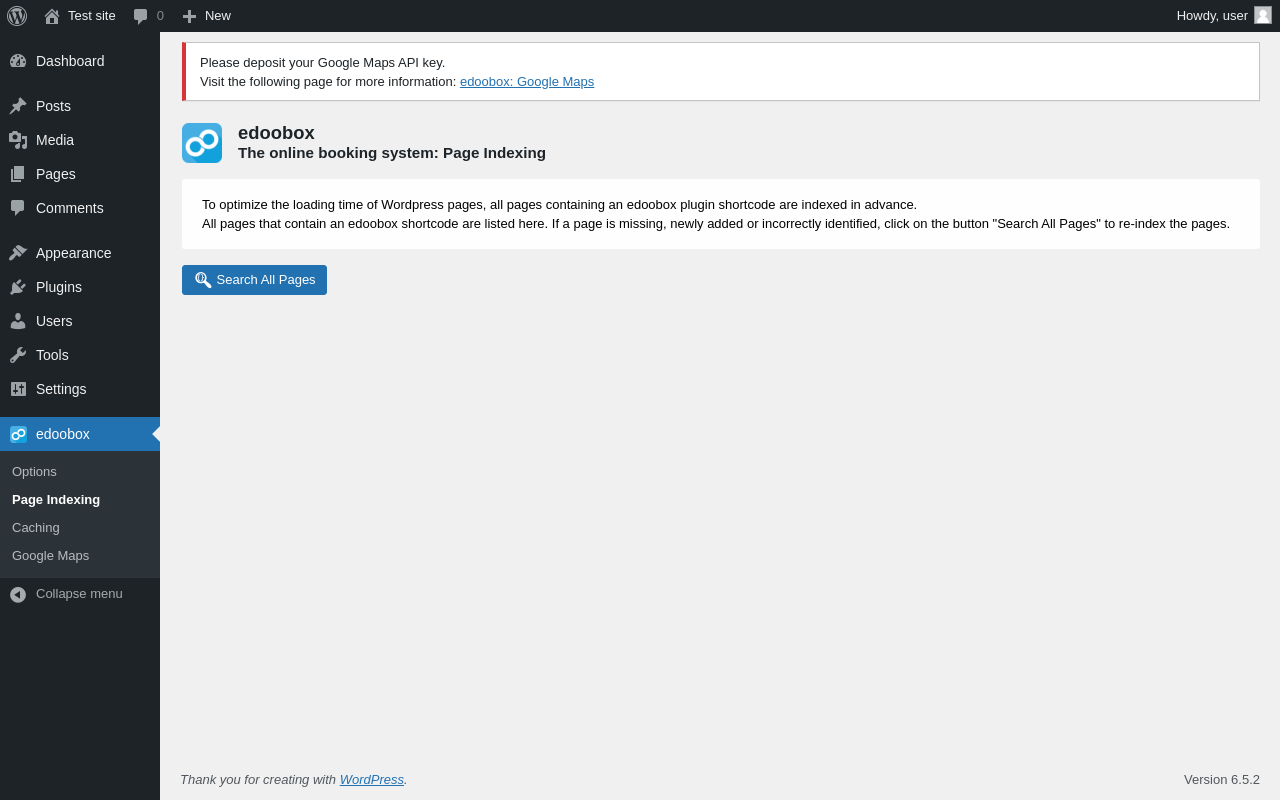Screen dimensions: 1280x800
Task: Click the WordPress logo icon
Action: click(17, 16)
